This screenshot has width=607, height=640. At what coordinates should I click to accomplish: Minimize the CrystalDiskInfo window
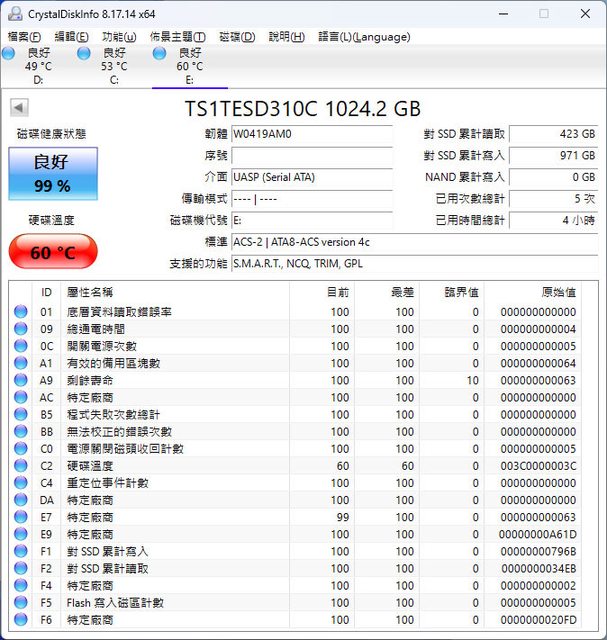click(504, 14)
